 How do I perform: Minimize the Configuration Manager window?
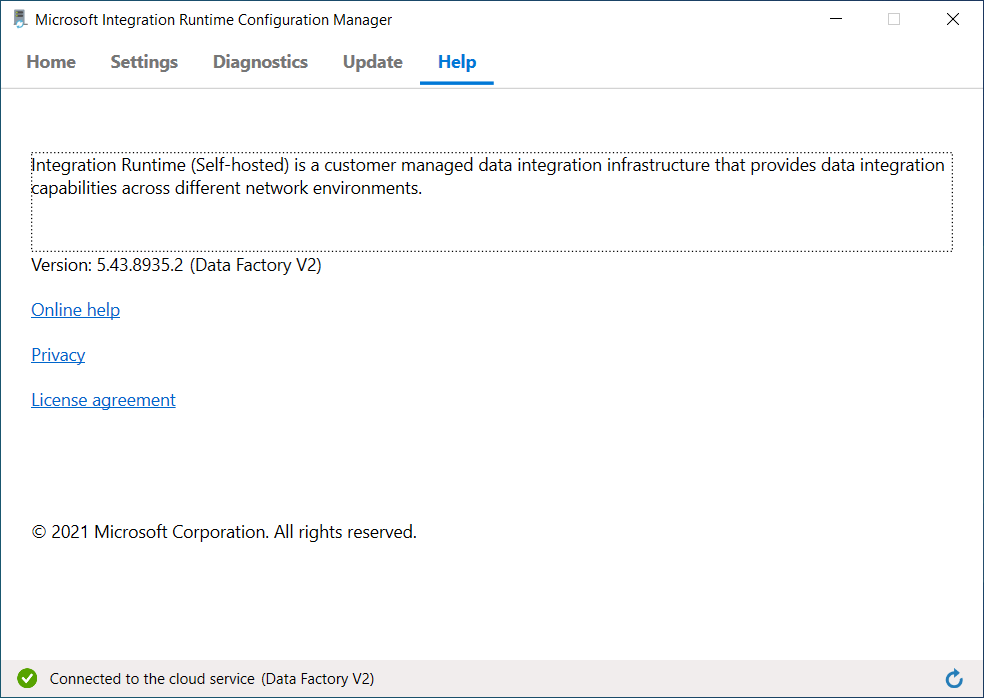pyautogui.click(x=836, y=19)
